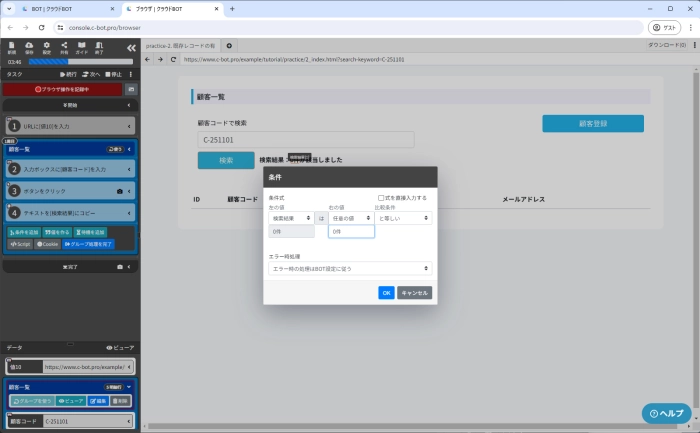The height and width of the screenshot is (433, 700).
Task: Expand the エラー時処理 dropdown
Action: tap(350, 268)
